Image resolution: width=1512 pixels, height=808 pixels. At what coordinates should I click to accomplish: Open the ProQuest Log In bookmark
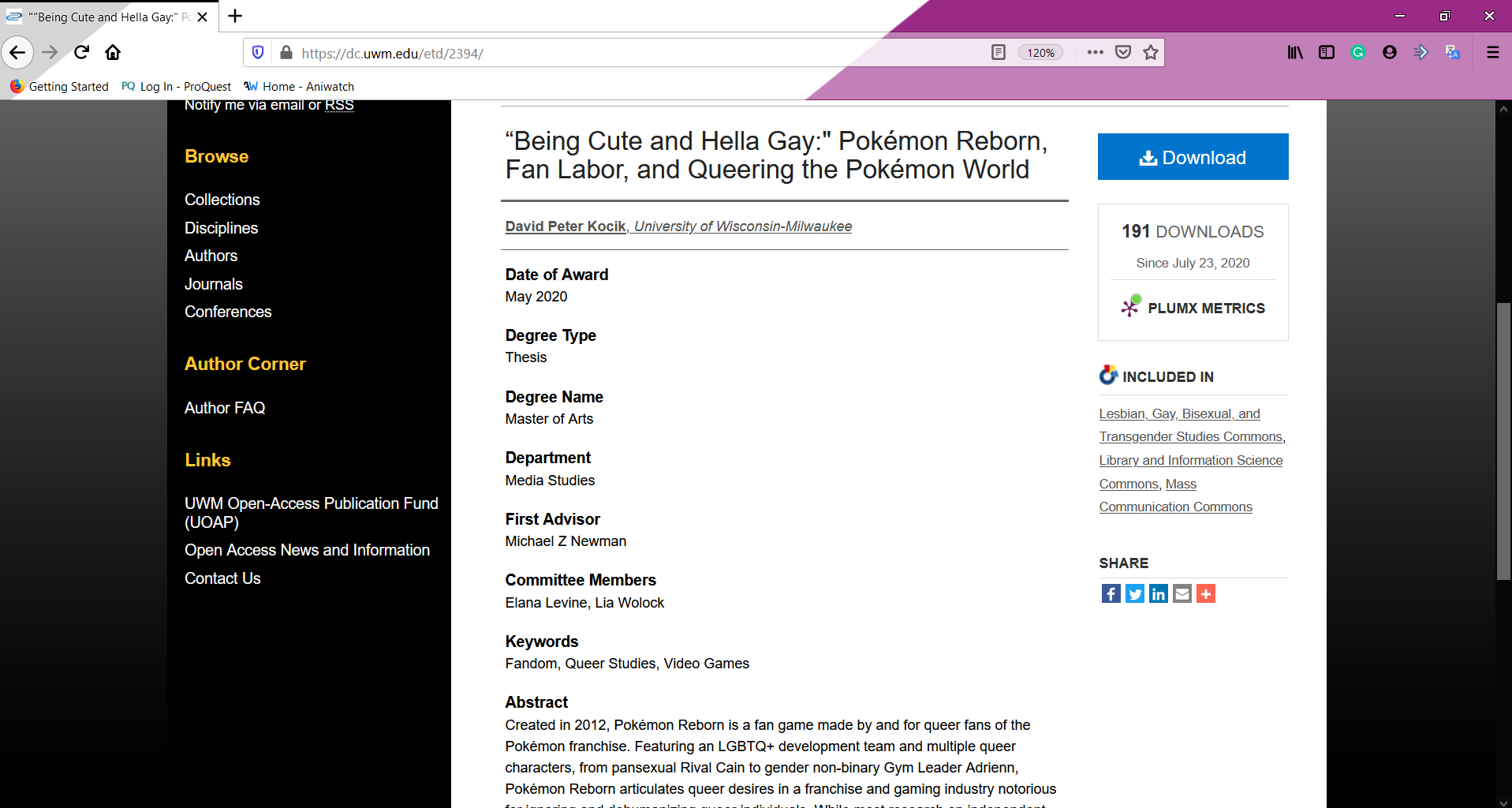pyautogui.click(x=177, y=87)
